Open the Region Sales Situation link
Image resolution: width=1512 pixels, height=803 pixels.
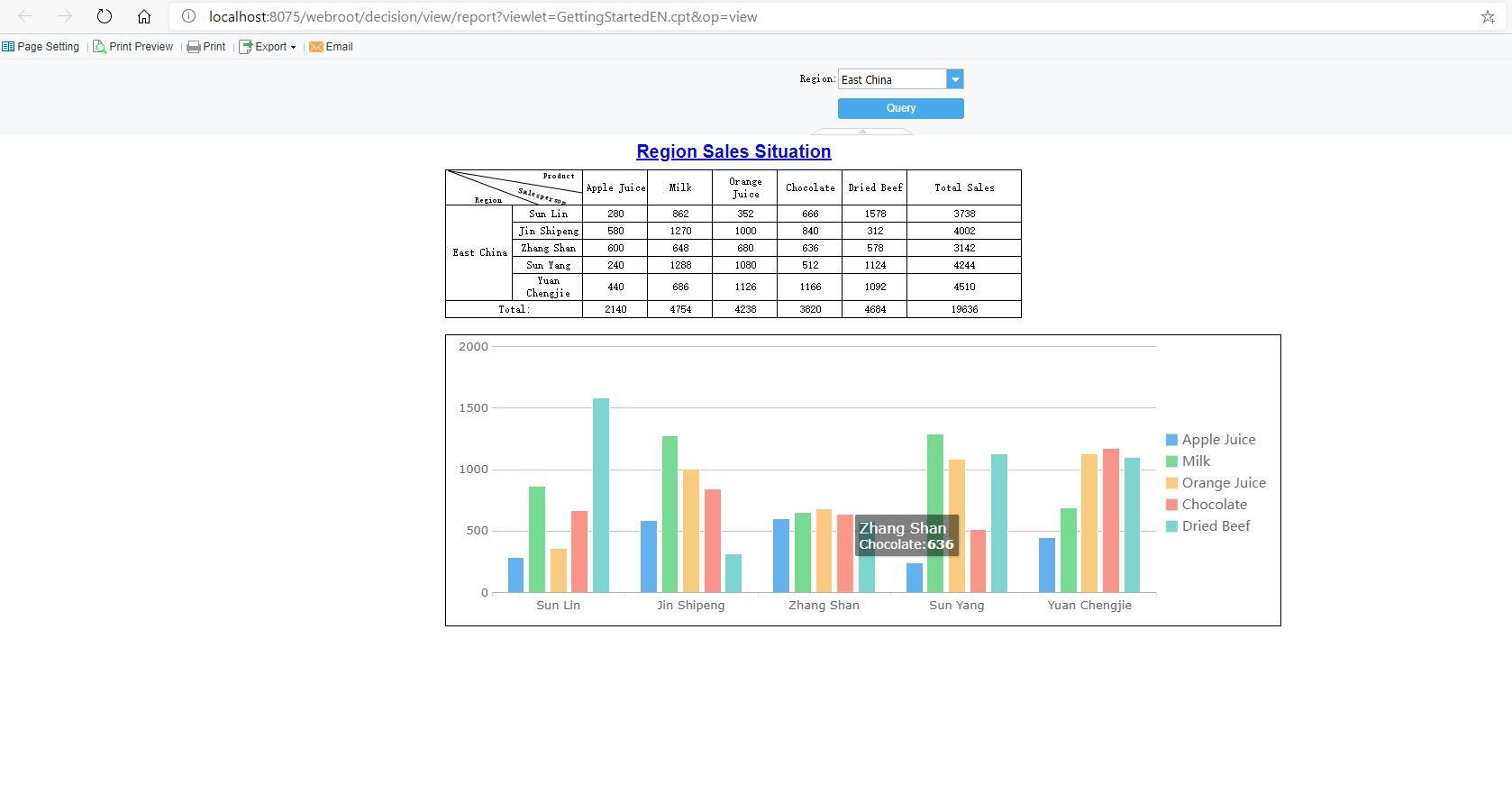733,151
